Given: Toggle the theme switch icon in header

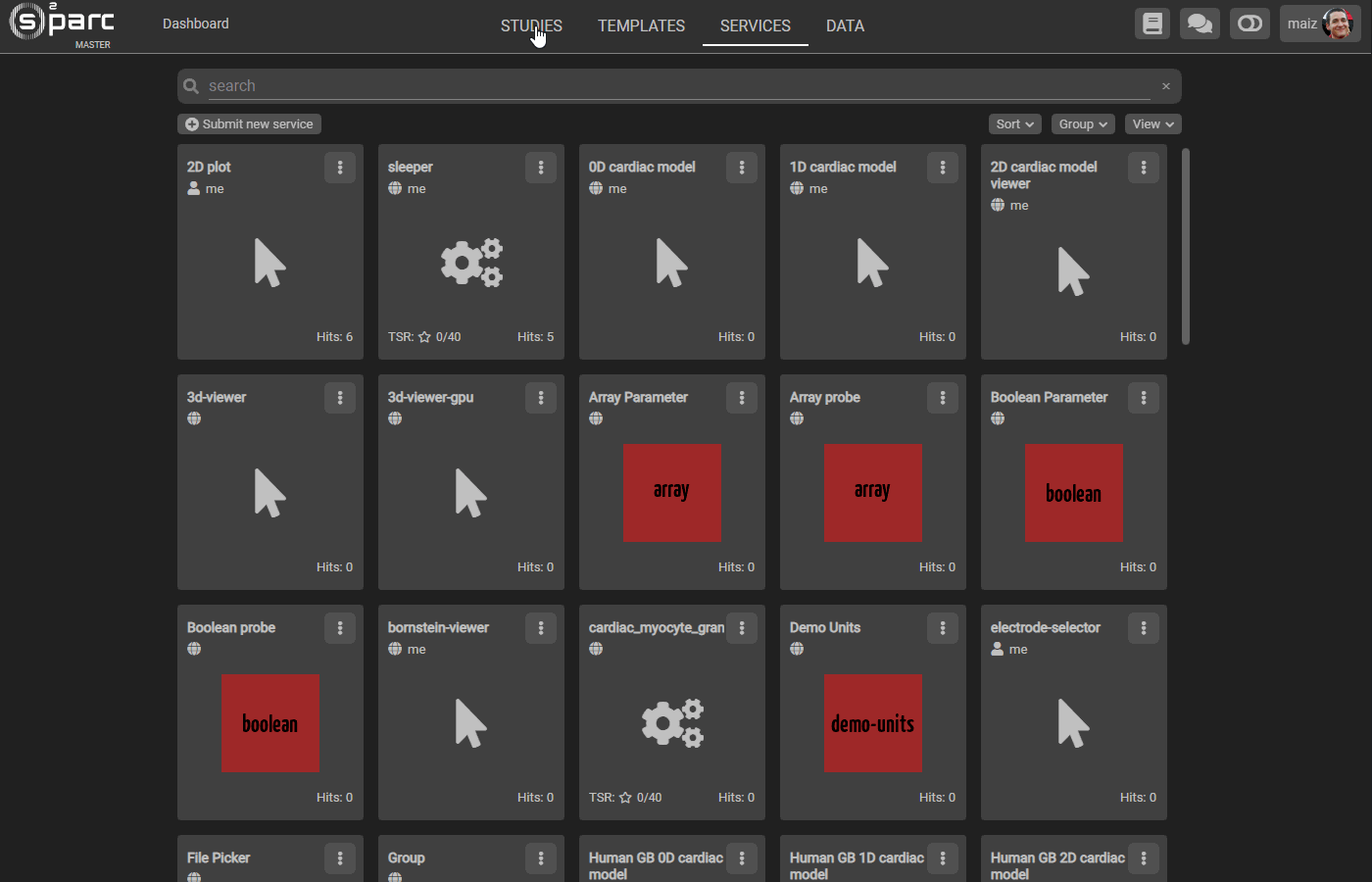Looking at the screenshot, I should click(1249, 24).
